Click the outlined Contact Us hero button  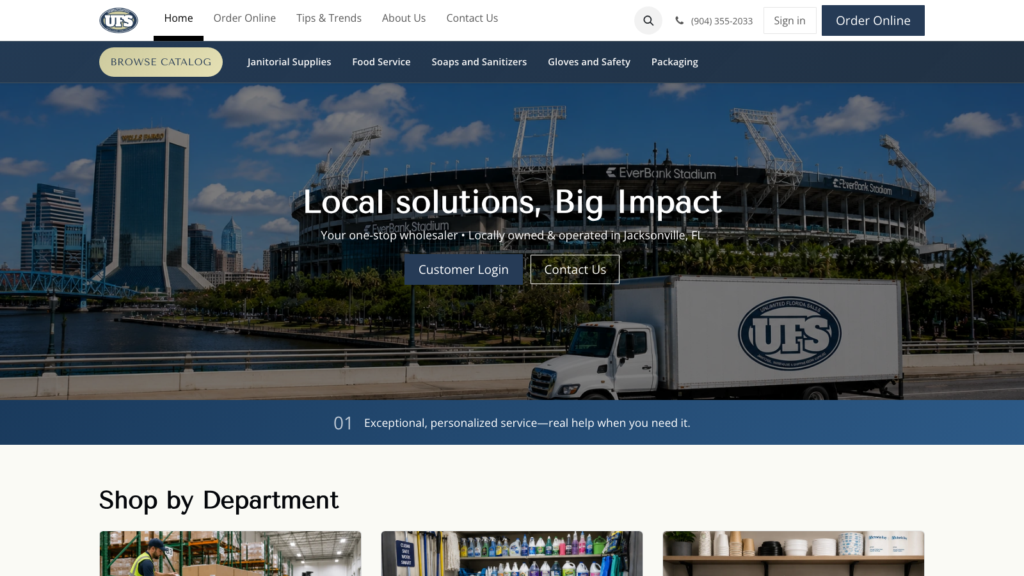click(575, 269)
